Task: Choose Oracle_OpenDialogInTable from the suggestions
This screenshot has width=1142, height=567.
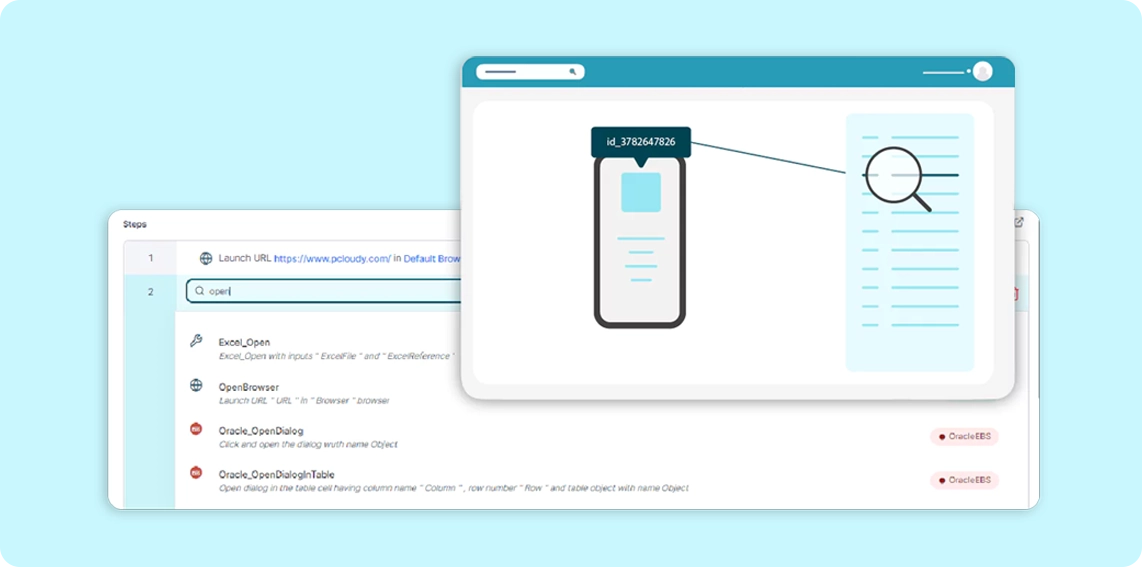Action: (x=276, y=474)
